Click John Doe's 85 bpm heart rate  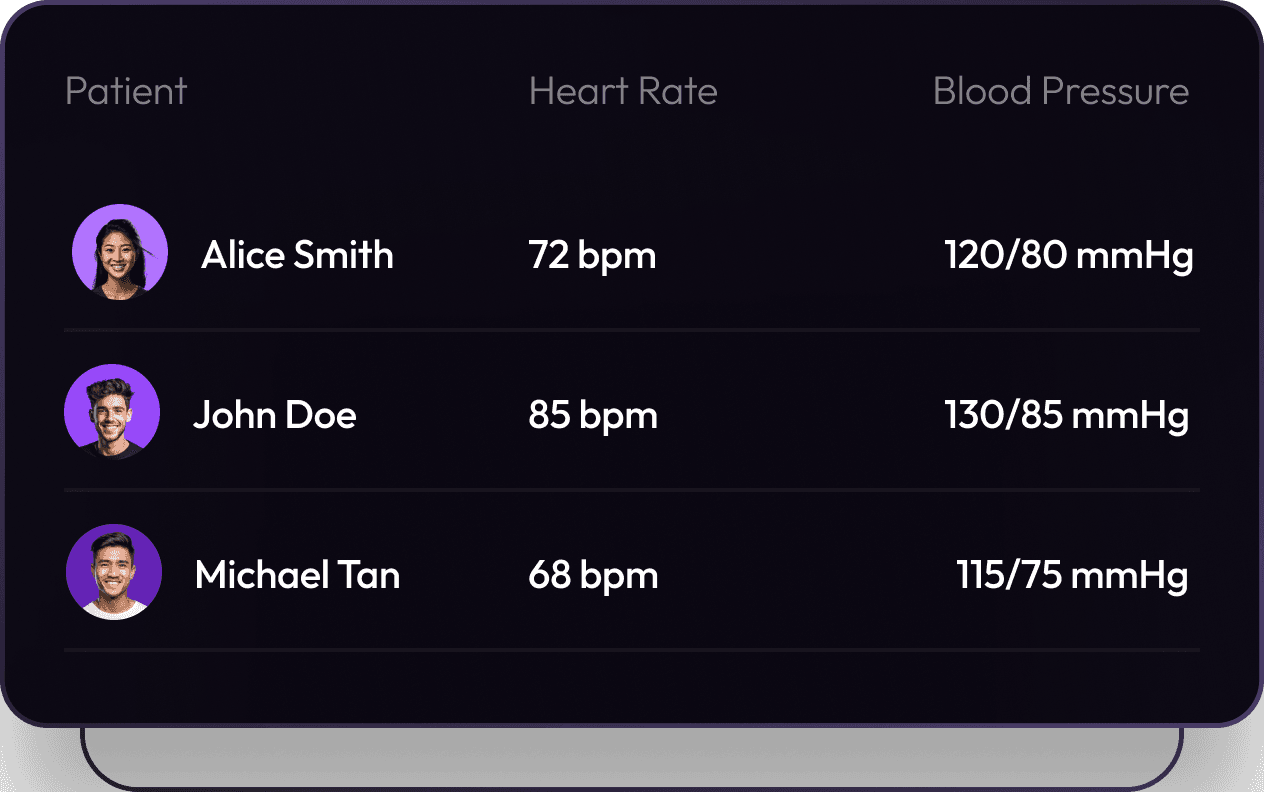point(593,415)
